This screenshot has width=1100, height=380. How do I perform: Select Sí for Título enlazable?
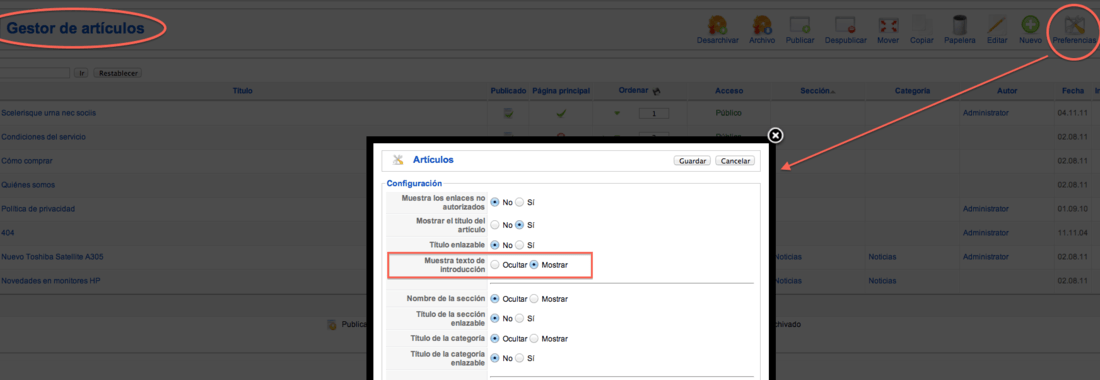coord(520,245)
